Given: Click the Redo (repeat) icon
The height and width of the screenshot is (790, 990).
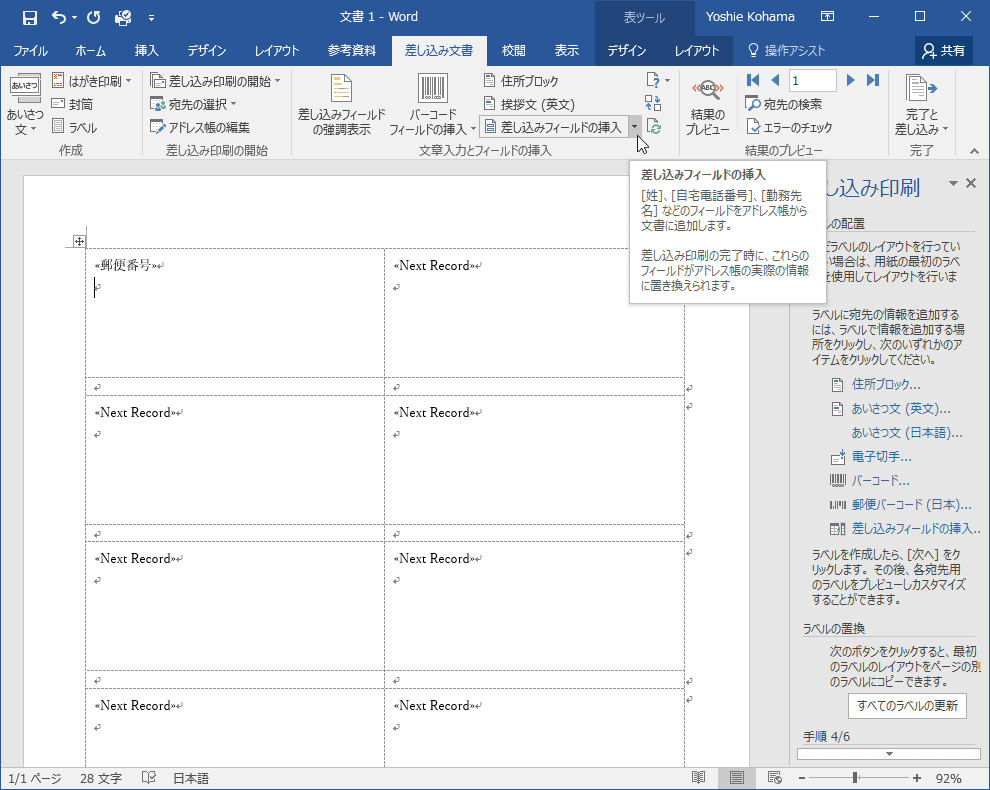Looking at the screenshot, I should pyautogui.click(x=93, y=17).
